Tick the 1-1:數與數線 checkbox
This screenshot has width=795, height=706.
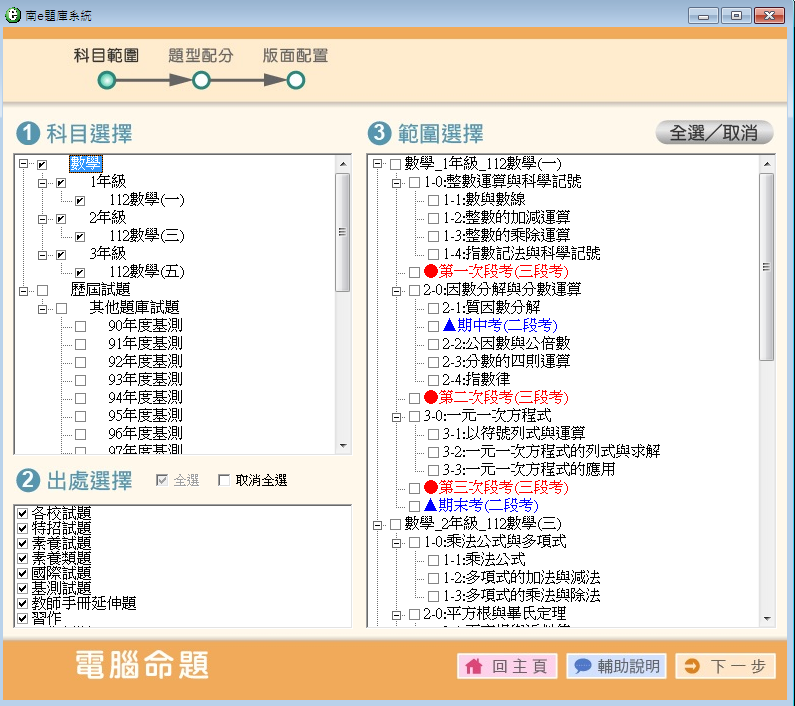click(433, 200)
